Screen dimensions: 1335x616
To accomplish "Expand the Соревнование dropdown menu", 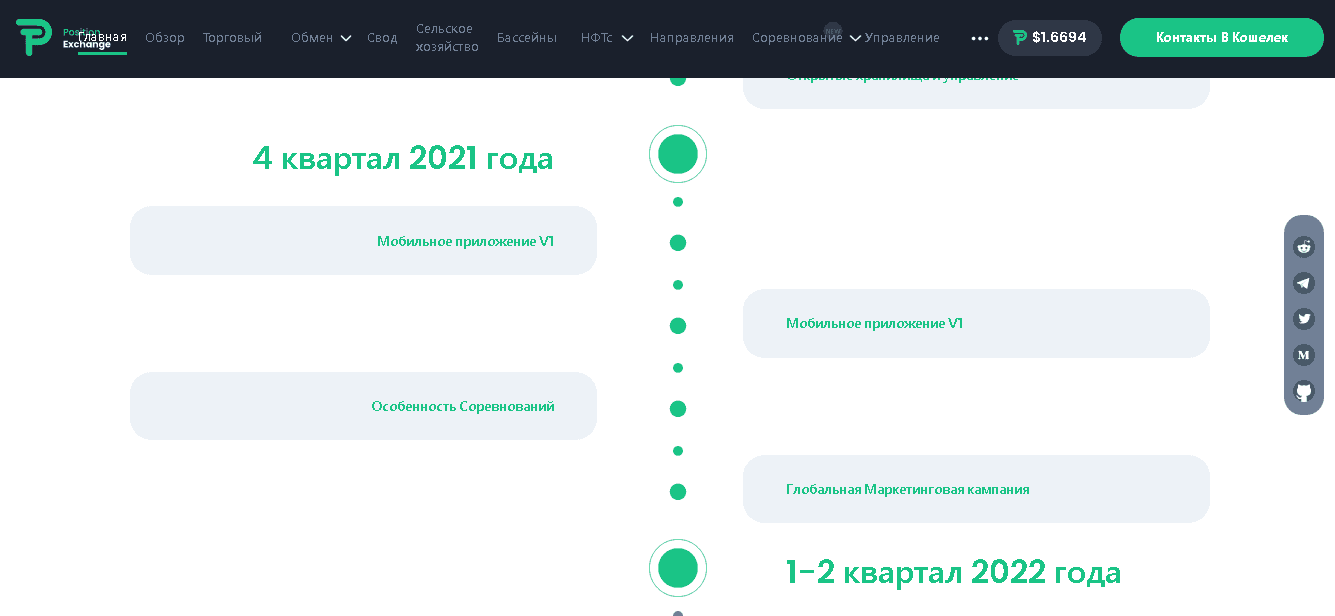I will point(805,38).
